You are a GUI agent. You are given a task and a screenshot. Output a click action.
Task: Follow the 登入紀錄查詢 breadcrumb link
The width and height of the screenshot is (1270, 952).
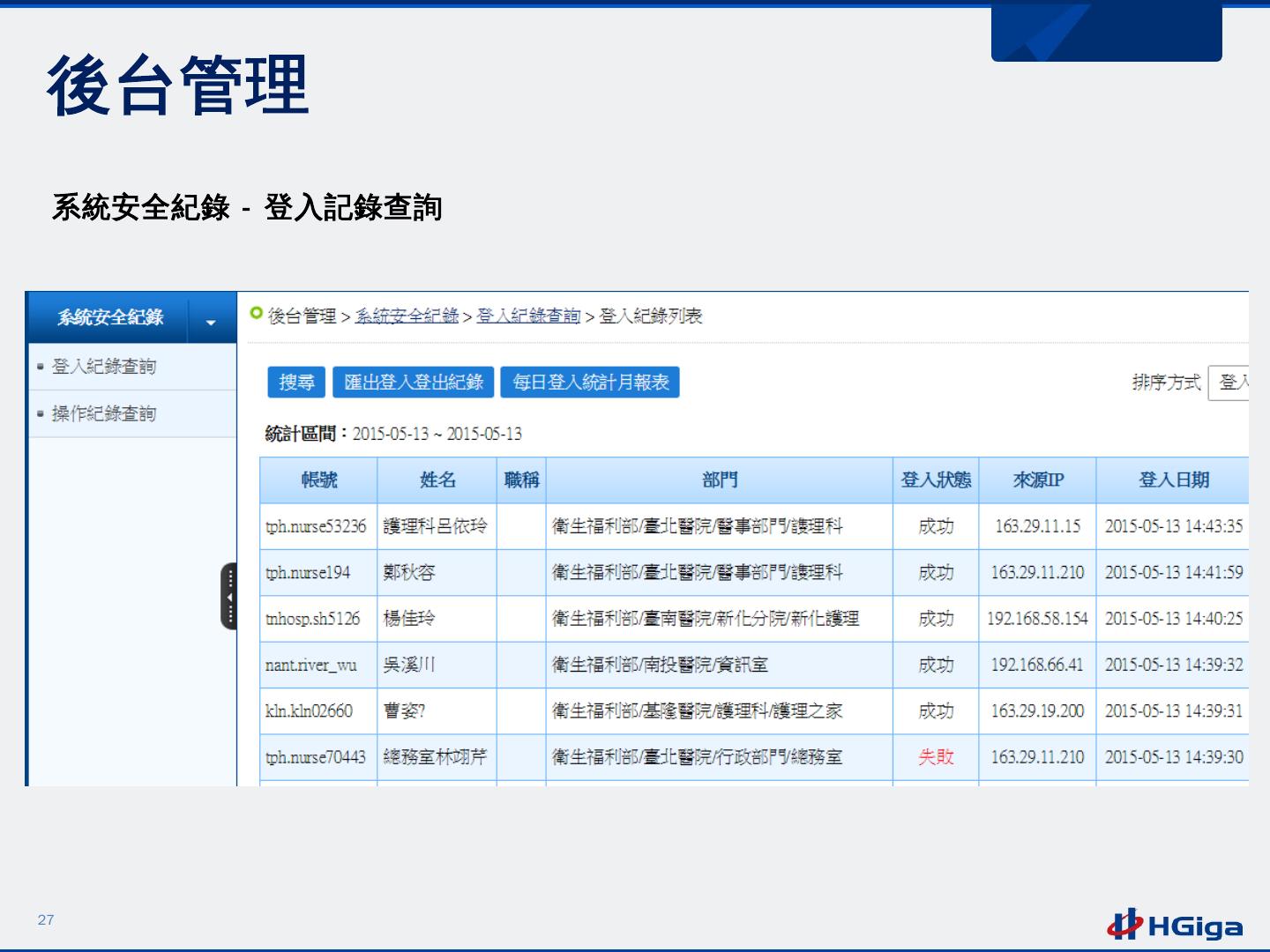[x=528, y=316]
